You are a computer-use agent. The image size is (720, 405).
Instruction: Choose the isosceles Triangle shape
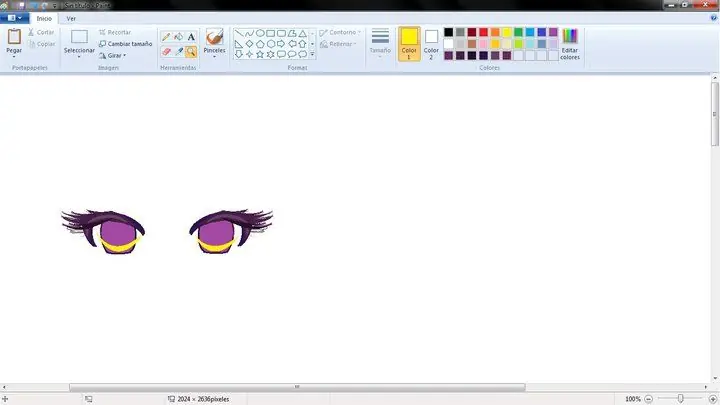click(x=302, y=34)
